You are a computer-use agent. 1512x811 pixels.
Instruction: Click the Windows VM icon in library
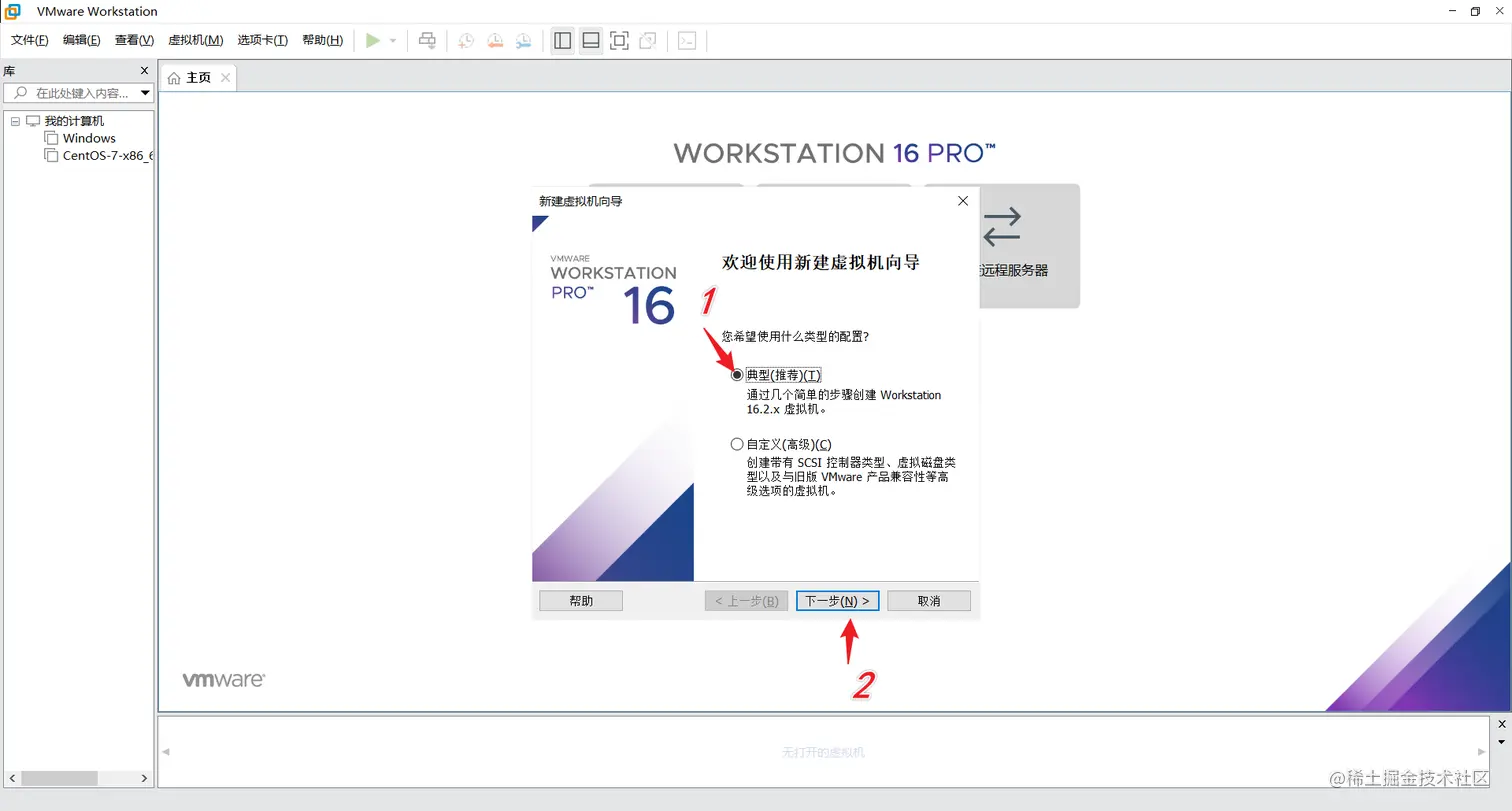coord(52,138)
